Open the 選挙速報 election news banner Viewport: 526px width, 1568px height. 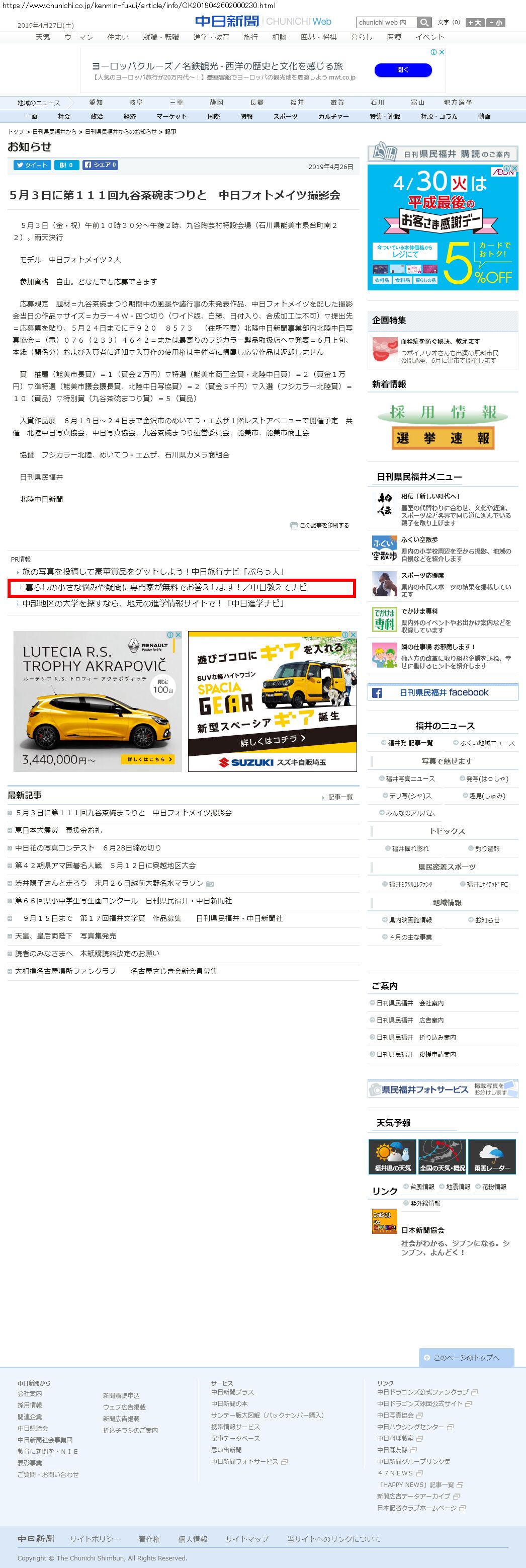coord(443,438)
